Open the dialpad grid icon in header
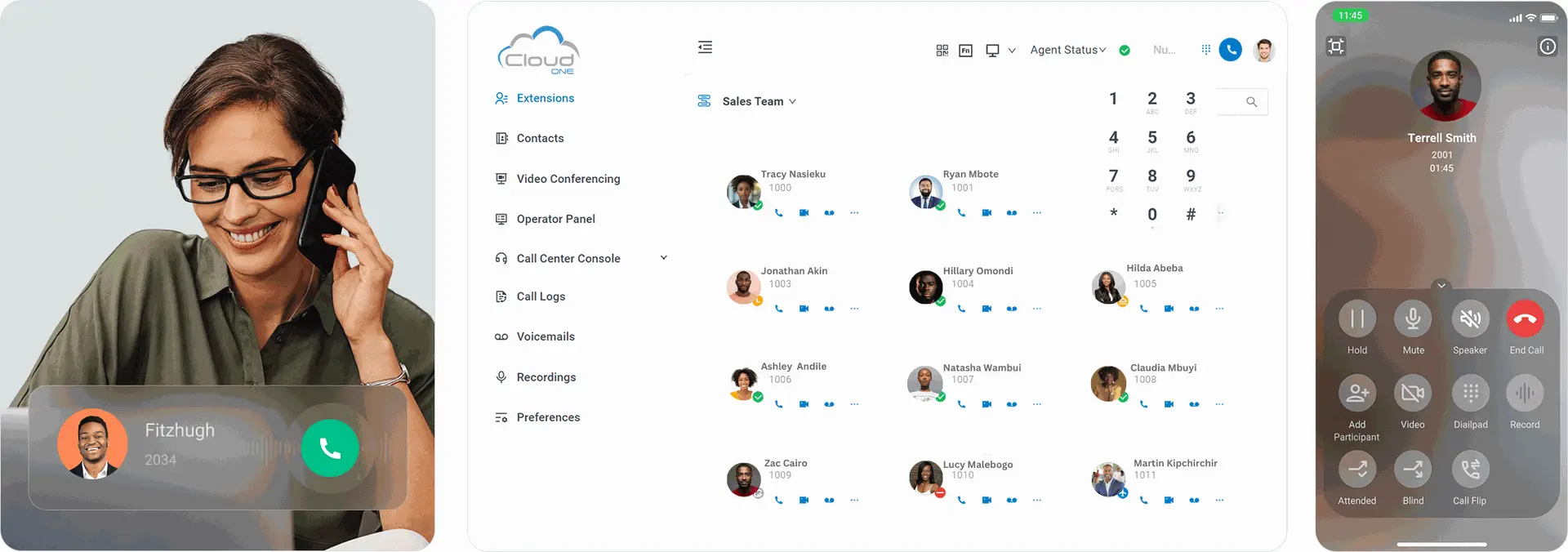This screenshot has height=552, width=1568. [1205, 50]
